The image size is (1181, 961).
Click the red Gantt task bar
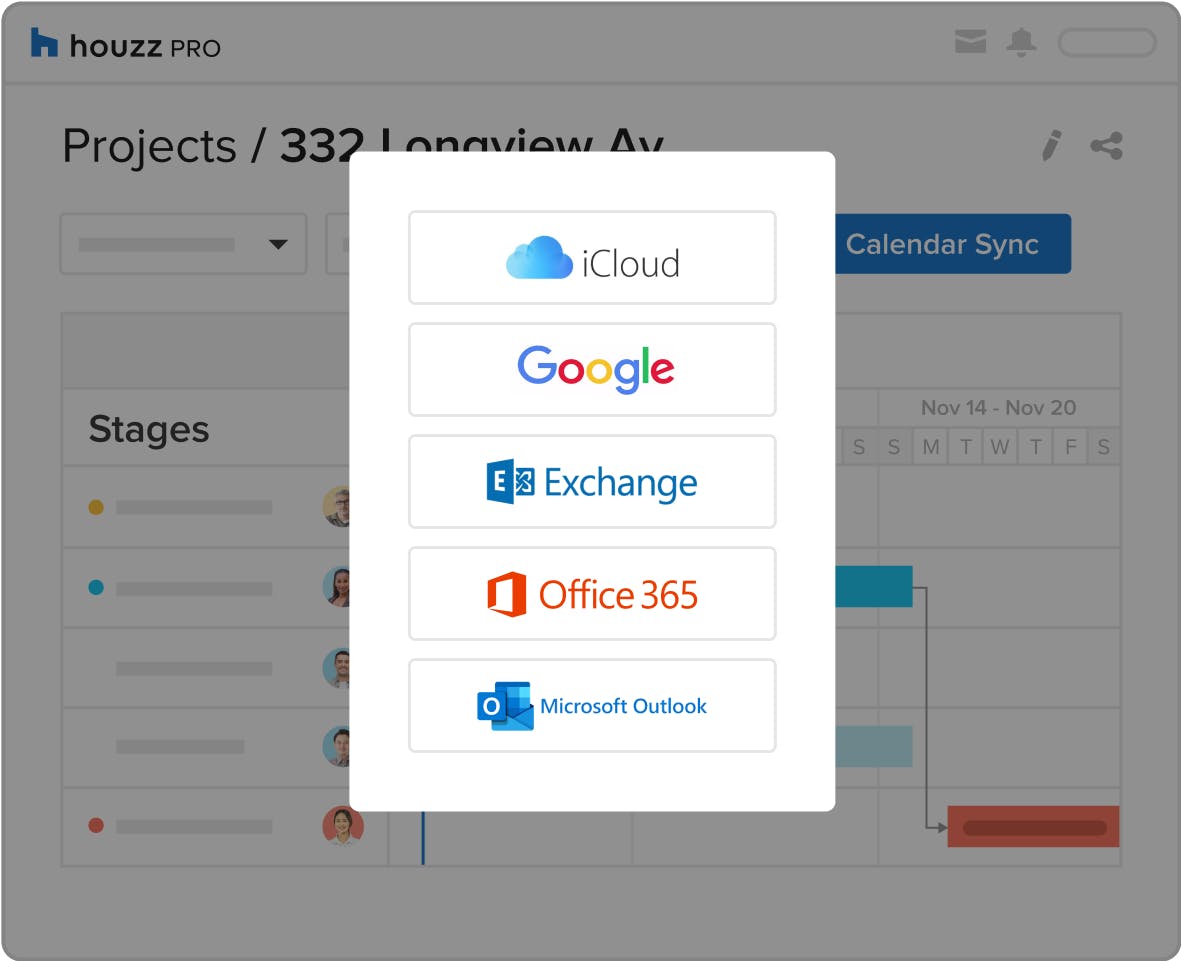pyautogui.click(x=1033, y=826)
